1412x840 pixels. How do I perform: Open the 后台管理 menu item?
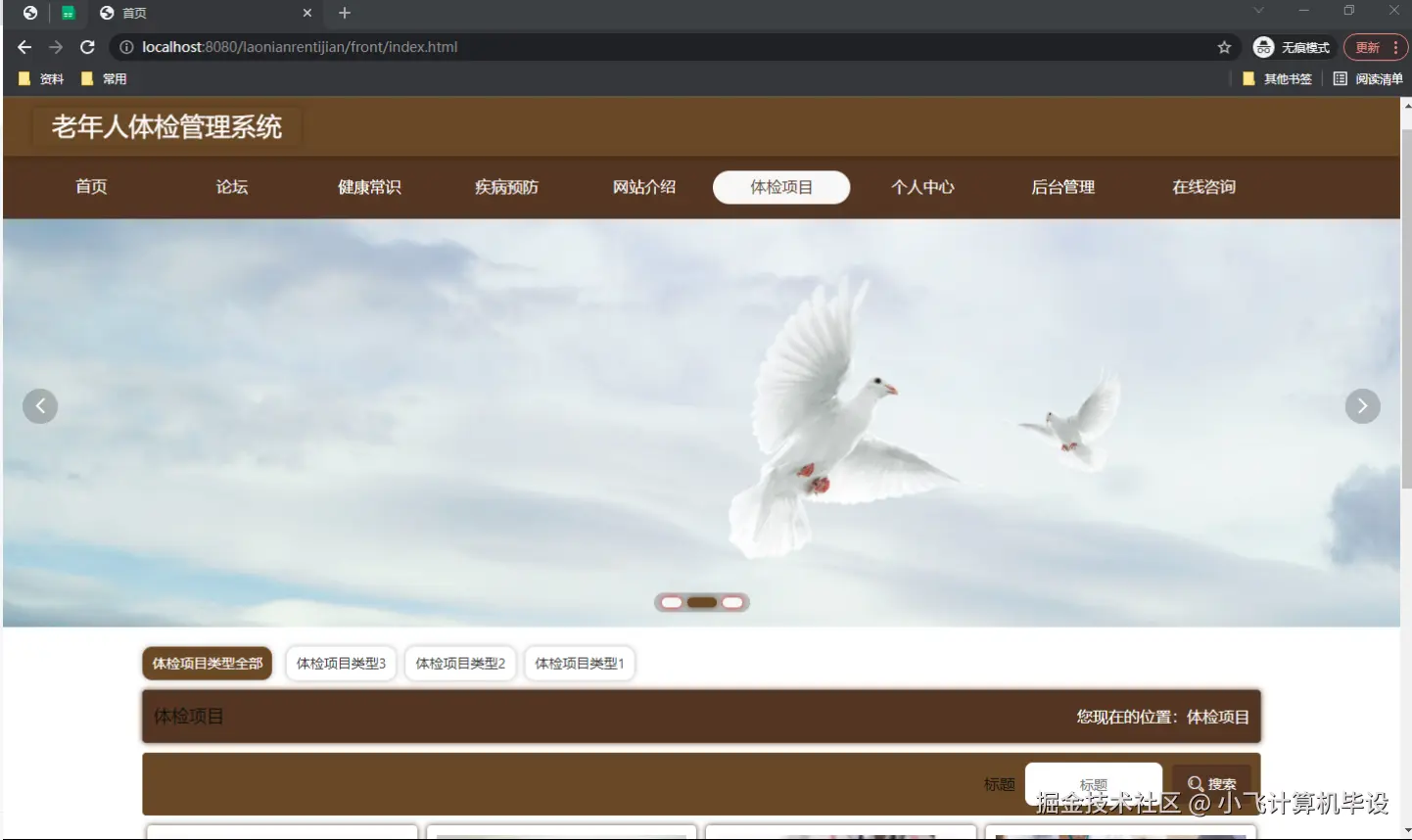click(1062, 187)
